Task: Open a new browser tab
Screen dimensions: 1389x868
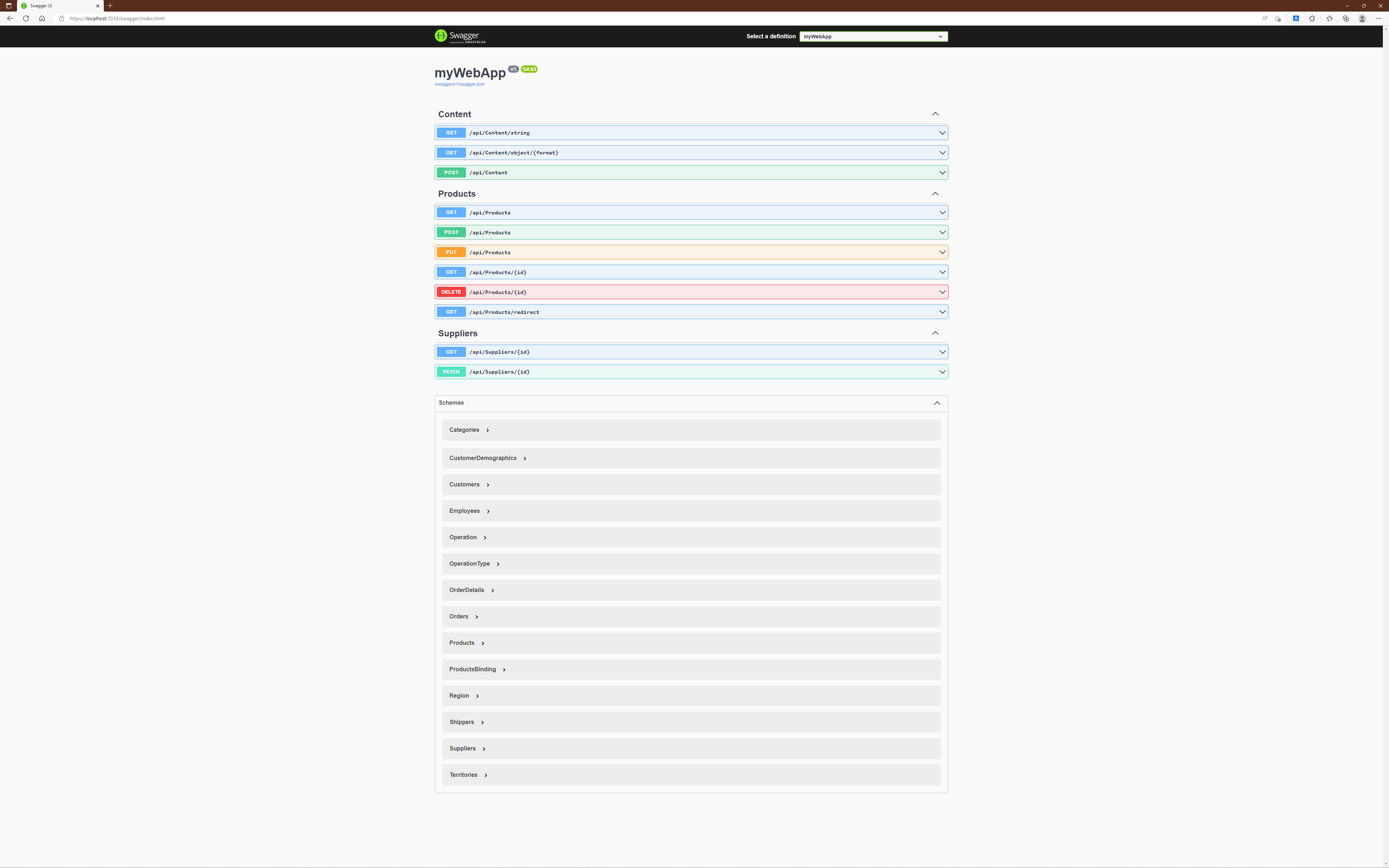Action: 110,6
